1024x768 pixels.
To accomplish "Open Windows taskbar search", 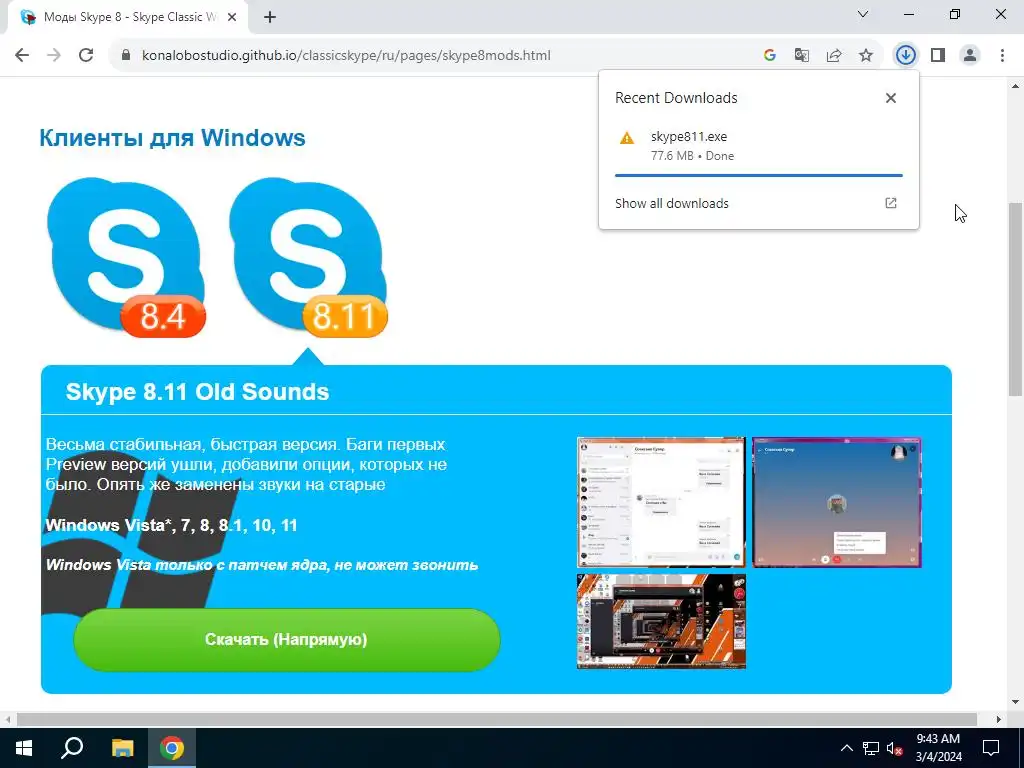I will coord(72,748).
